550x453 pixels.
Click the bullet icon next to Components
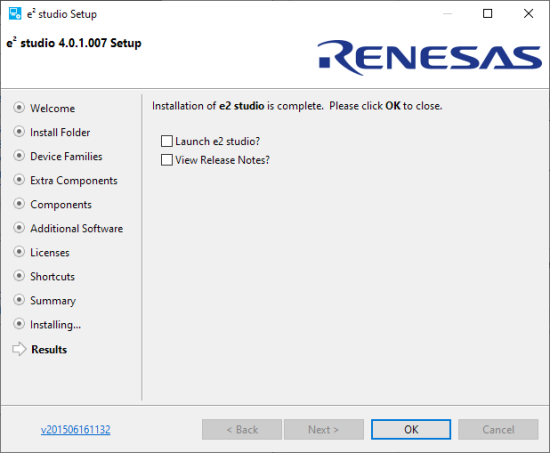point(19,204)
